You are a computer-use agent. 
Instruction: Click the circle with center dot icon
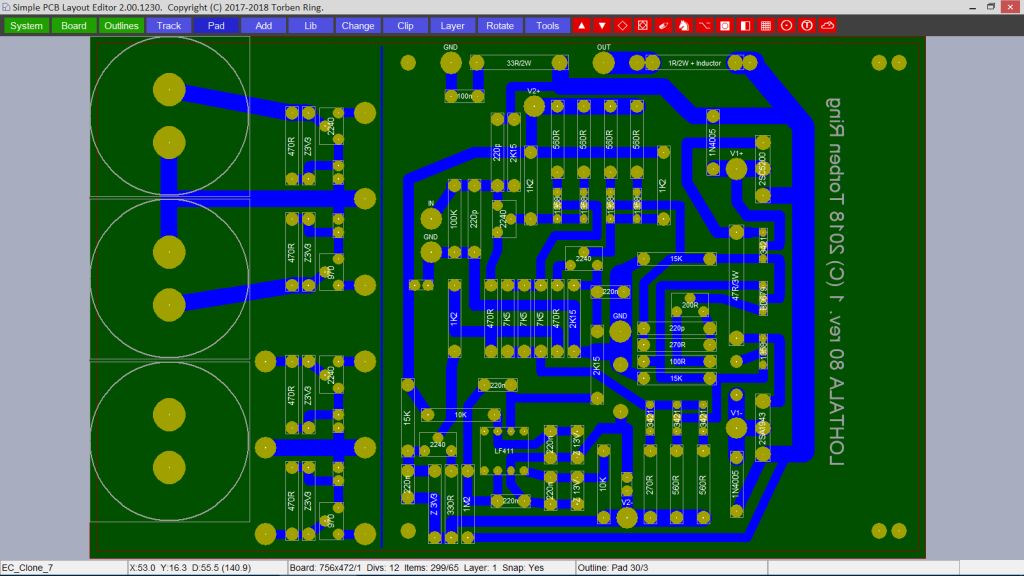786,25
